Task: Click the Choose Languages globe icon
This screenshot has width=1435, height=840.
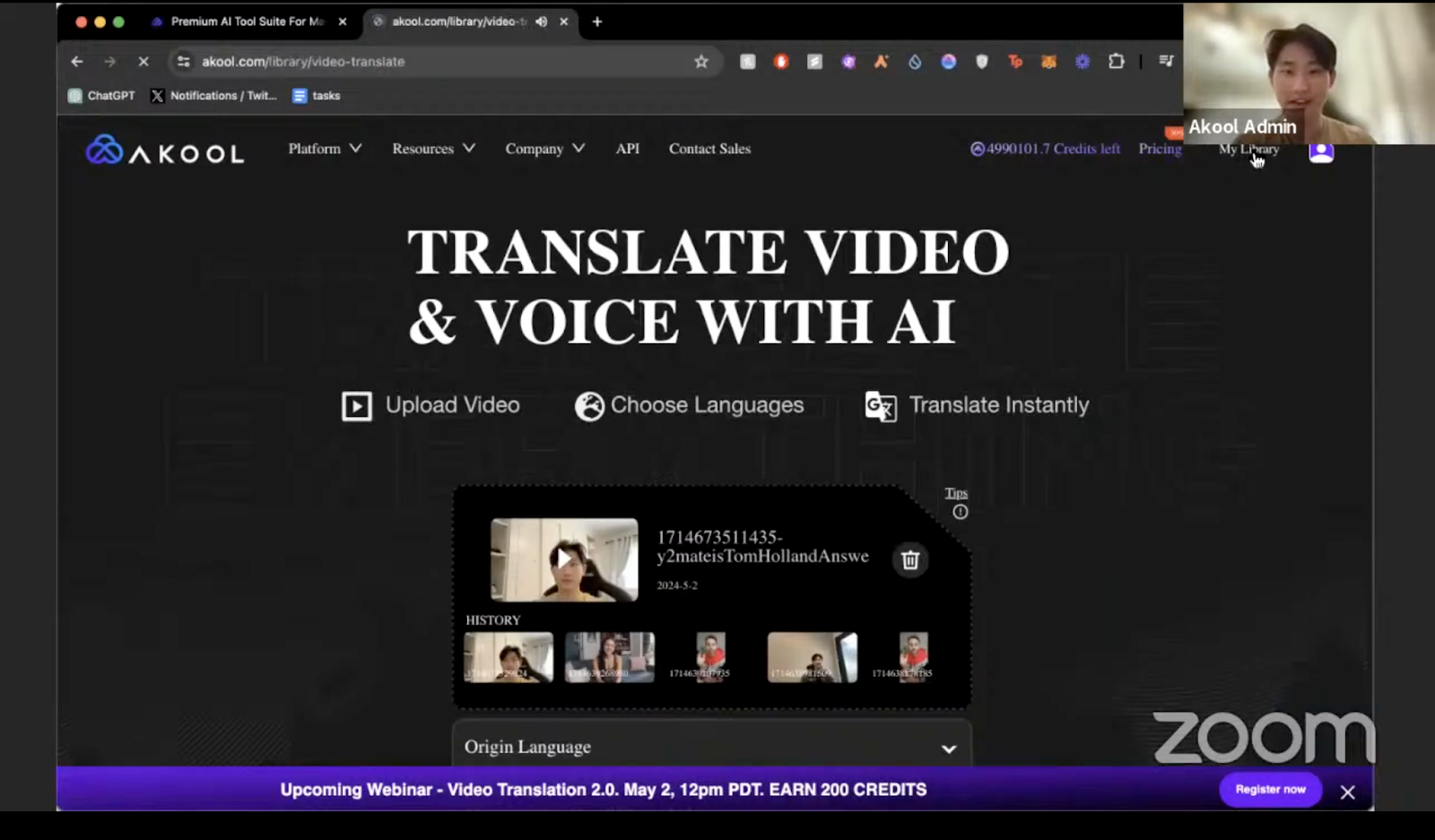Action: [x=589, y=406]
